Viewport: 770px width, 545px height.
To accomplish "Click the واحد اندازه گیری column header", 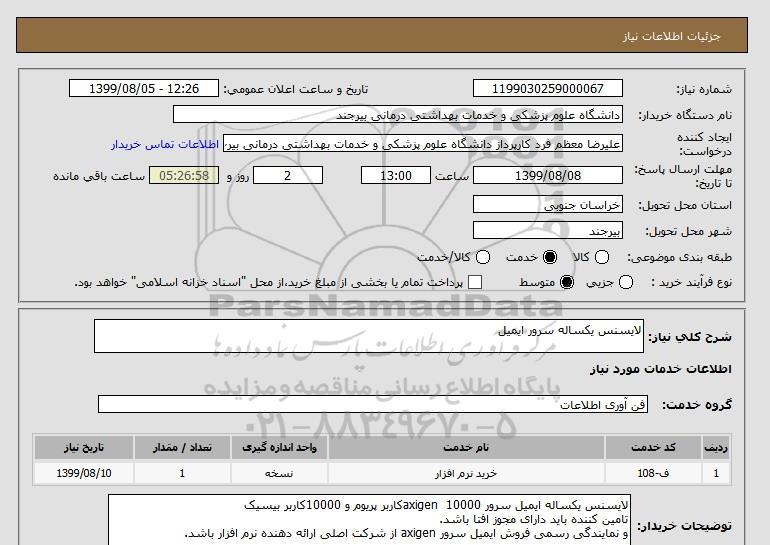I will [279, 447].
